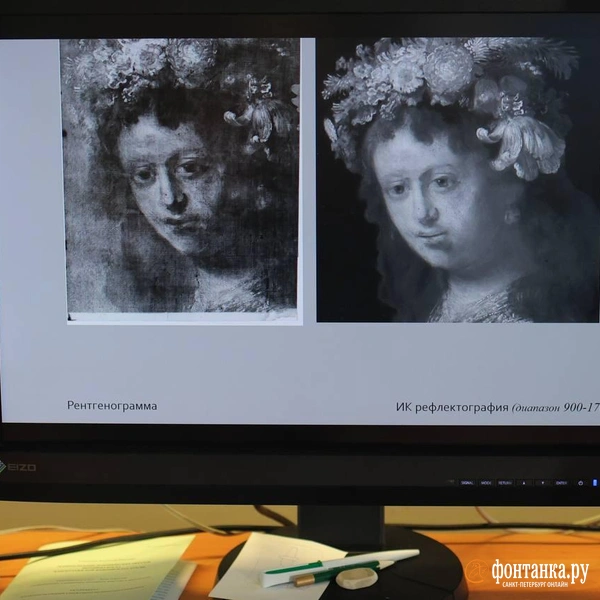Select the caption text "Рентгенограмма"

pyautogui.click(x=112, y=406)
